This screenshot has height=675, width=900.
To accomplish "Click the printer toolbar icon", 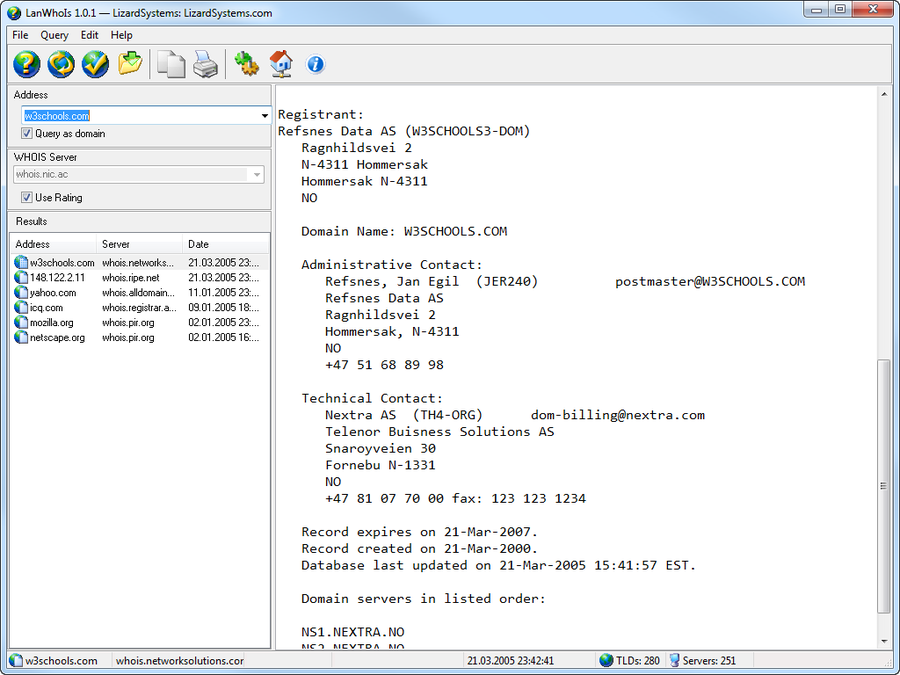I will point(205,64).
